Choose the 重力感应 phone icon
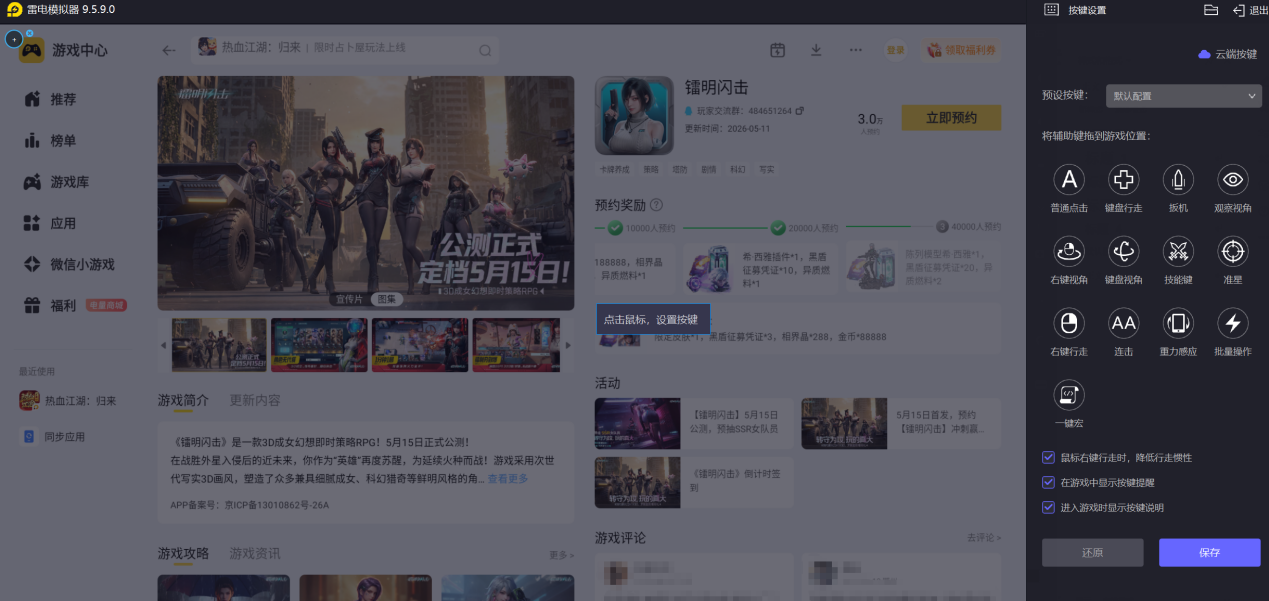Viewport: 1269px width, 601px height. tap(1178, 323)
